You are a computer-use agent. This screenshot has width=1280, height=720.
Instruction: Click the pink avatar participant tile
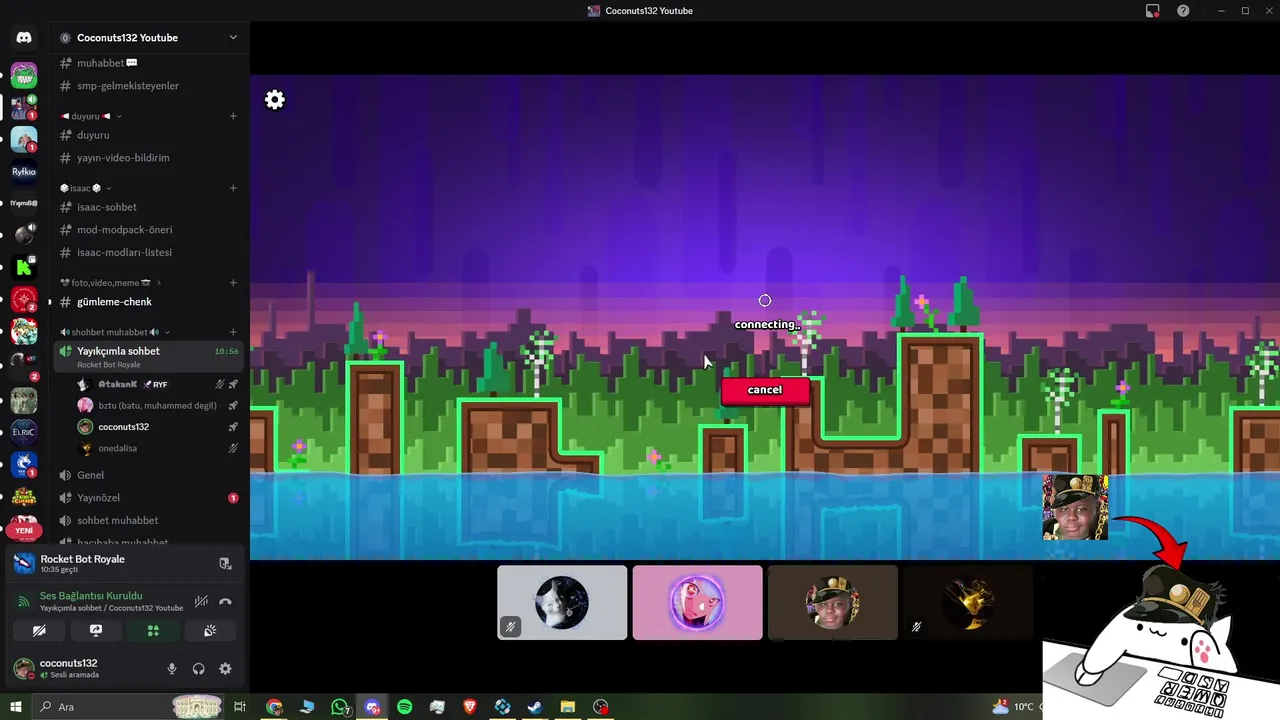click(x=697, y=603)
